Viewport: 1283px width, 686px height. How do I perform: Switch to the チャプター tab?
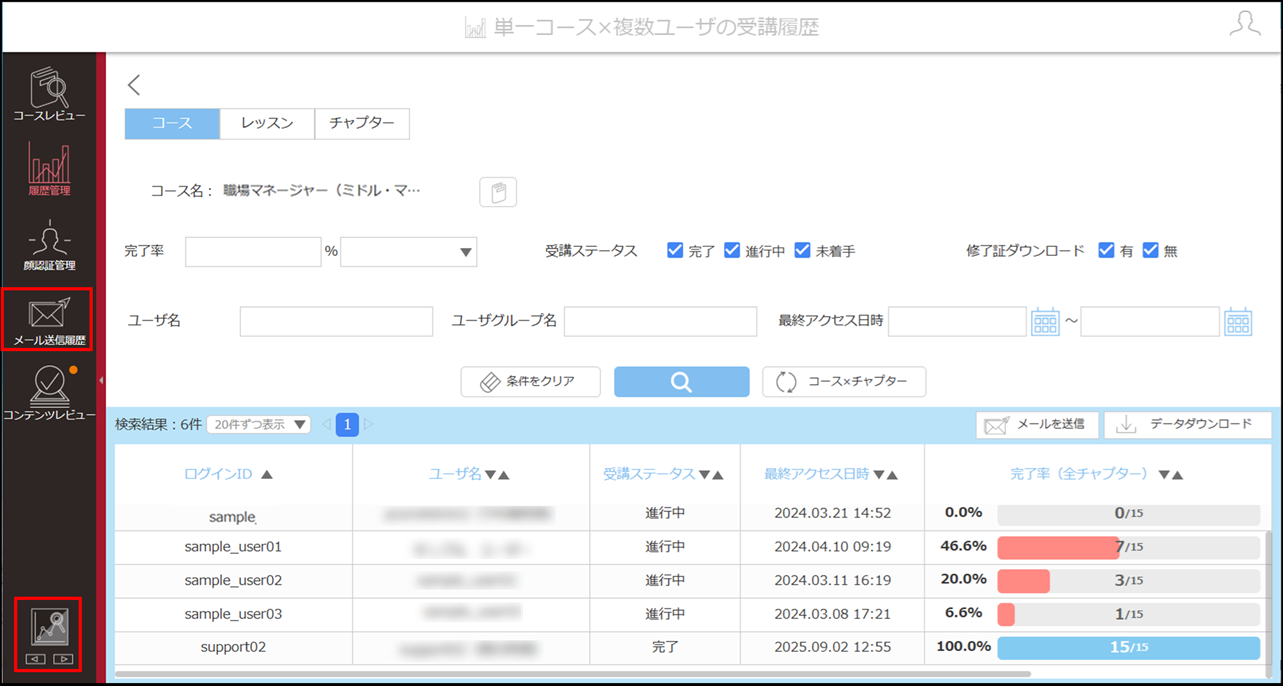tap(362, 124)
